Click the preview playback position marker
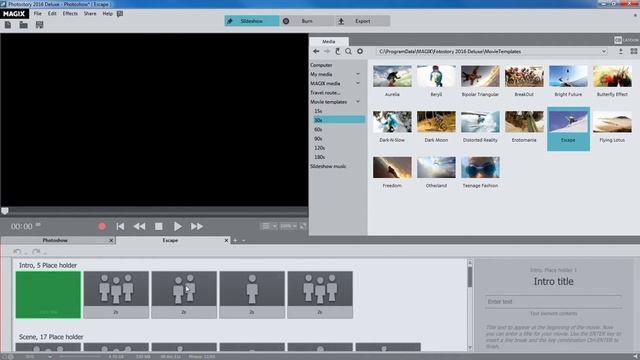The image size is (640, 360). (x=4, y=211)
